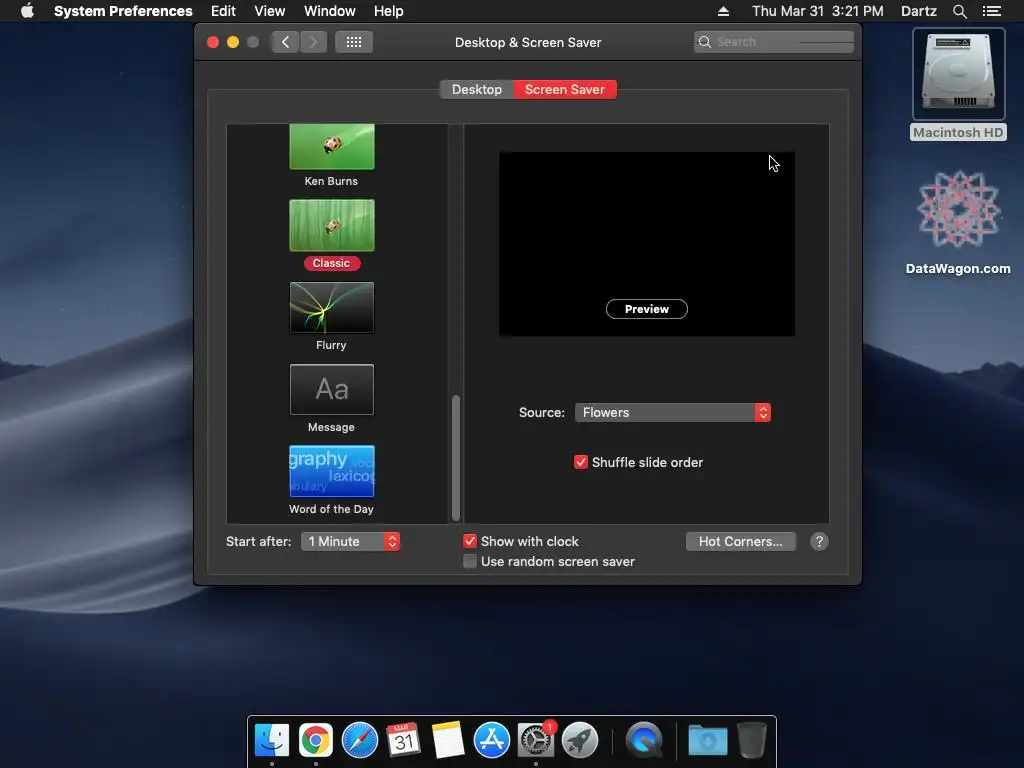This screenshot has width=1024, height=768.
Task: Open the Help menu
Action: [389, 11]
